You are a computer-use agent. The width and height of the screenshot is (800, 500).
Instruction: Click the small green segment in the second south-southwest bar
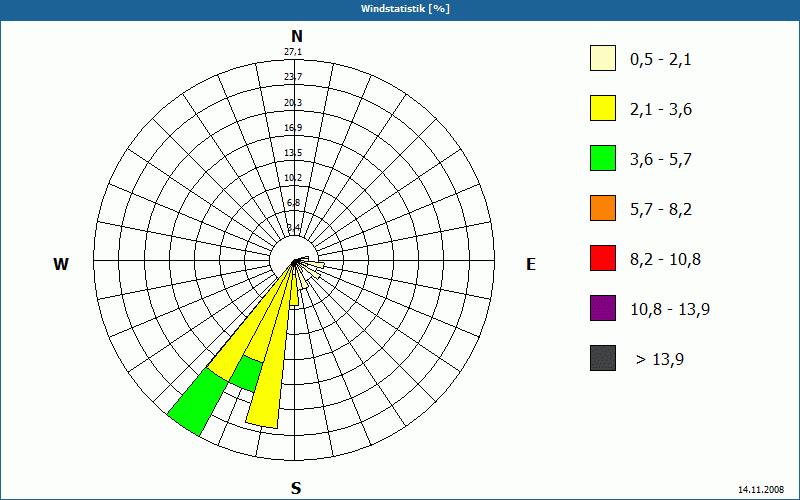pyautogui.click(x=246, y=374)
